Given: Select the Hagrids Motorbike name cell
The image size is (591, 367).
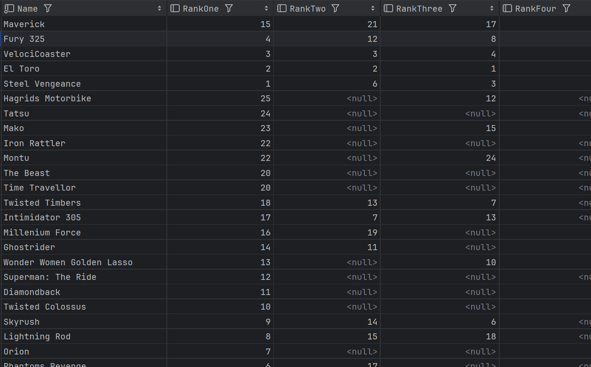Looking at the screenshot, I should (84, 98).
